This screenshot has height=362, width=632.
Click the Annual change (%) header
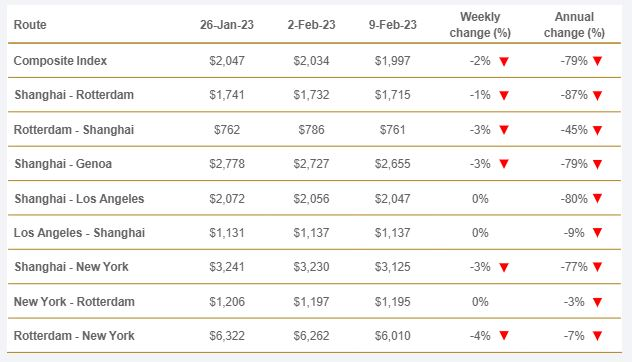(574, 25)
